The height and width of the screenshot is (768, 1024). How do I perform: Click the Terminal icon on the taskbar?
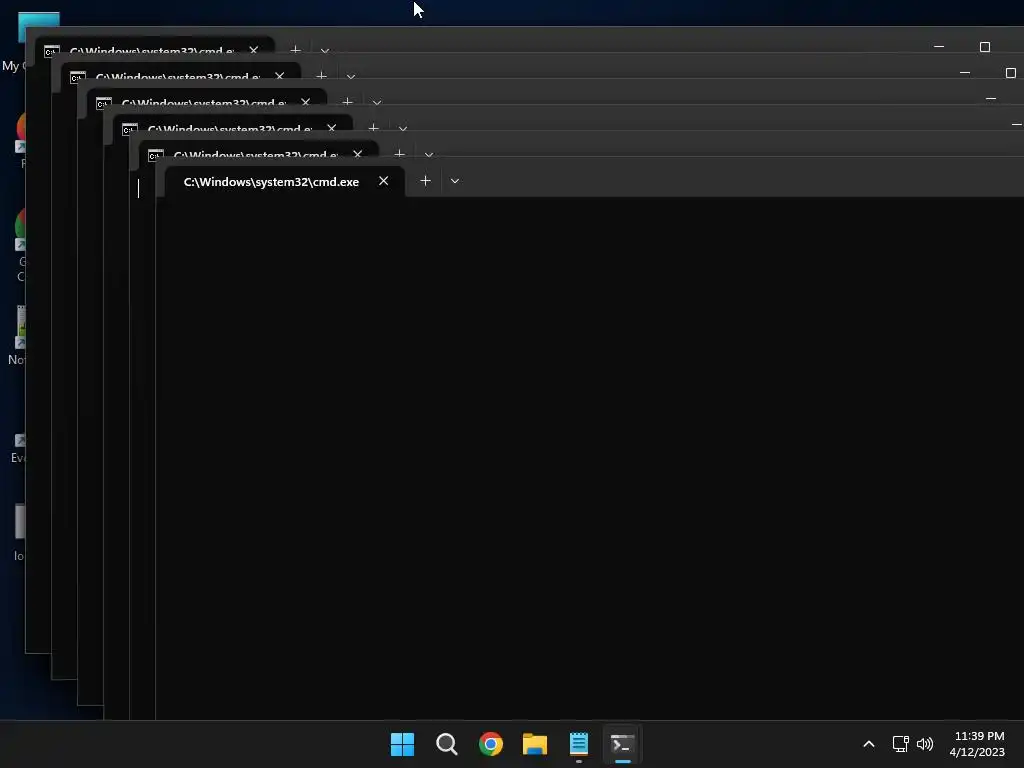(x=622, y=744)
